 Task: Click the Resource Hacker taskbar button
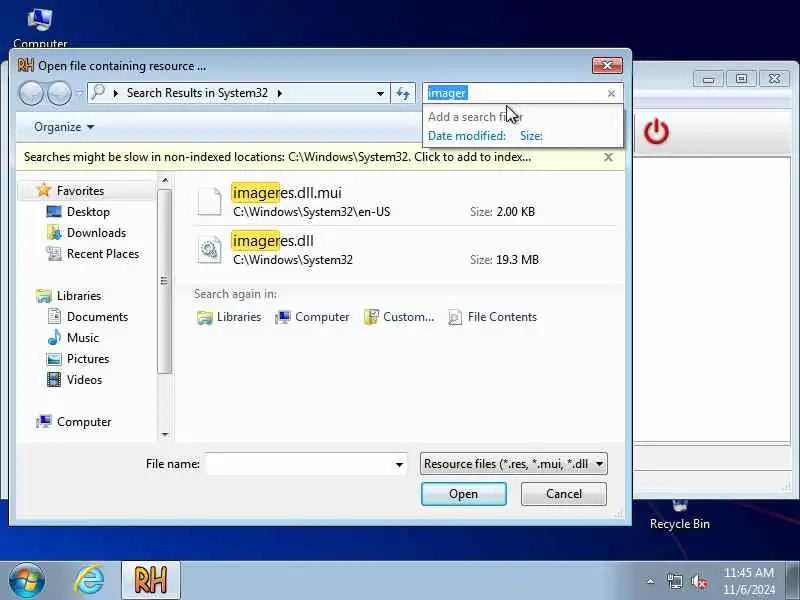pyautogui.click(x=151, y=581)
